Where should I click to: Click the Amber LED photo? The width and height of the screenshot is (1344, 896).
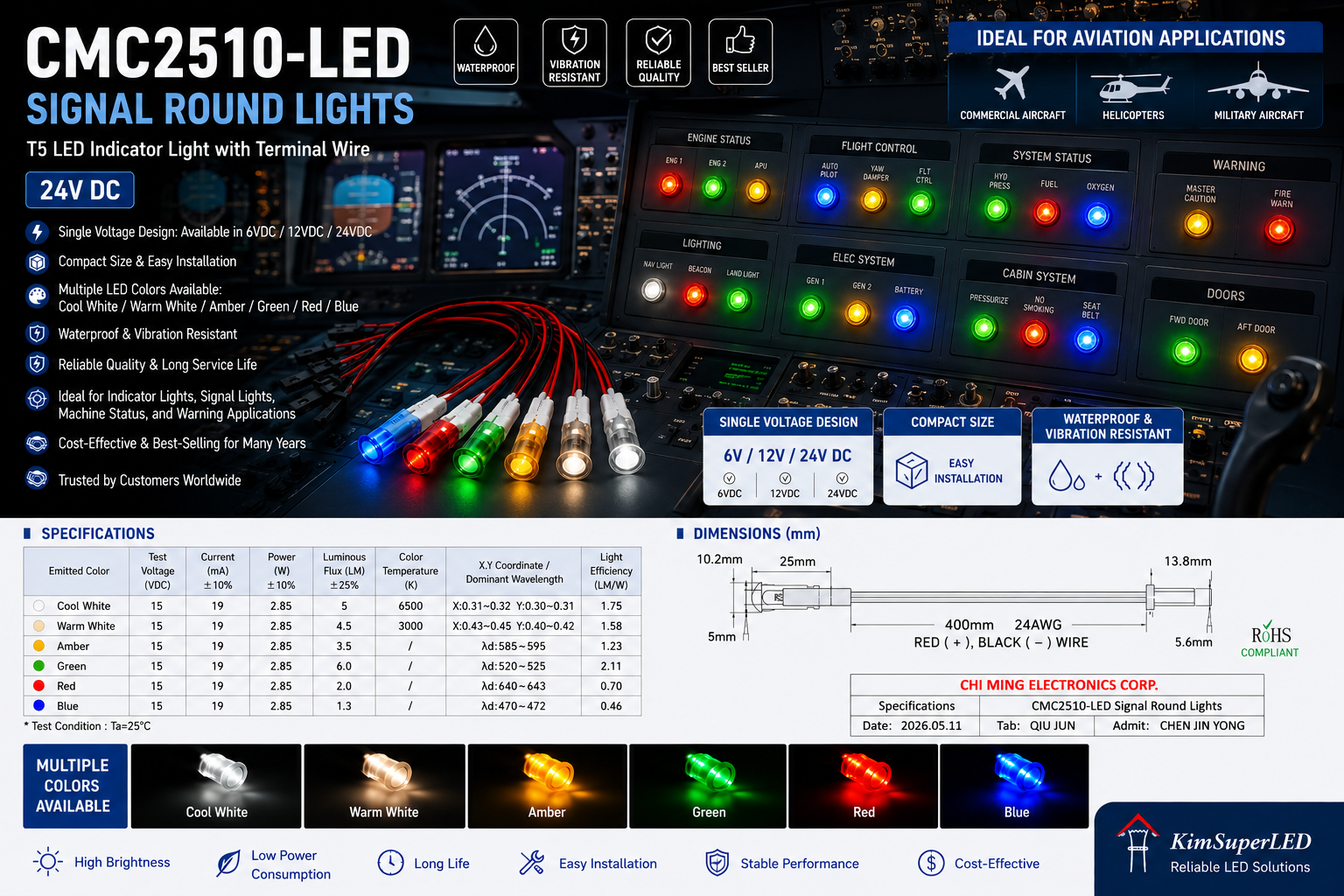tap(547, 786)
